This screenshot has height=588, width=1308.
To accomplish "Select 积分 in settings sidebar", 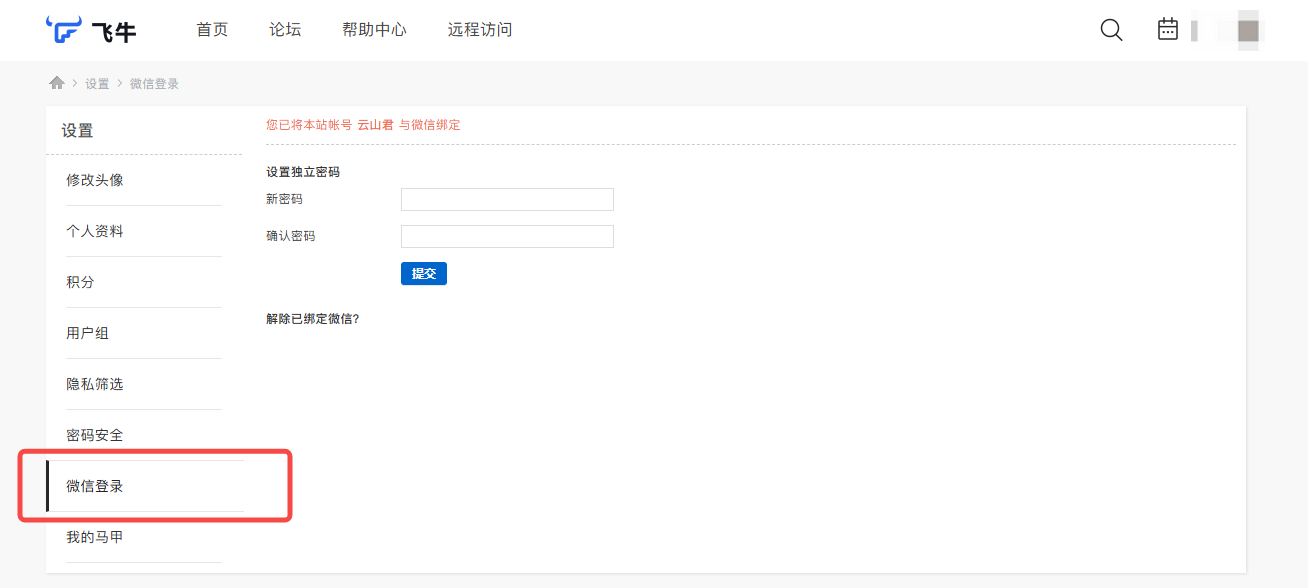I will [x=80, y=282].
